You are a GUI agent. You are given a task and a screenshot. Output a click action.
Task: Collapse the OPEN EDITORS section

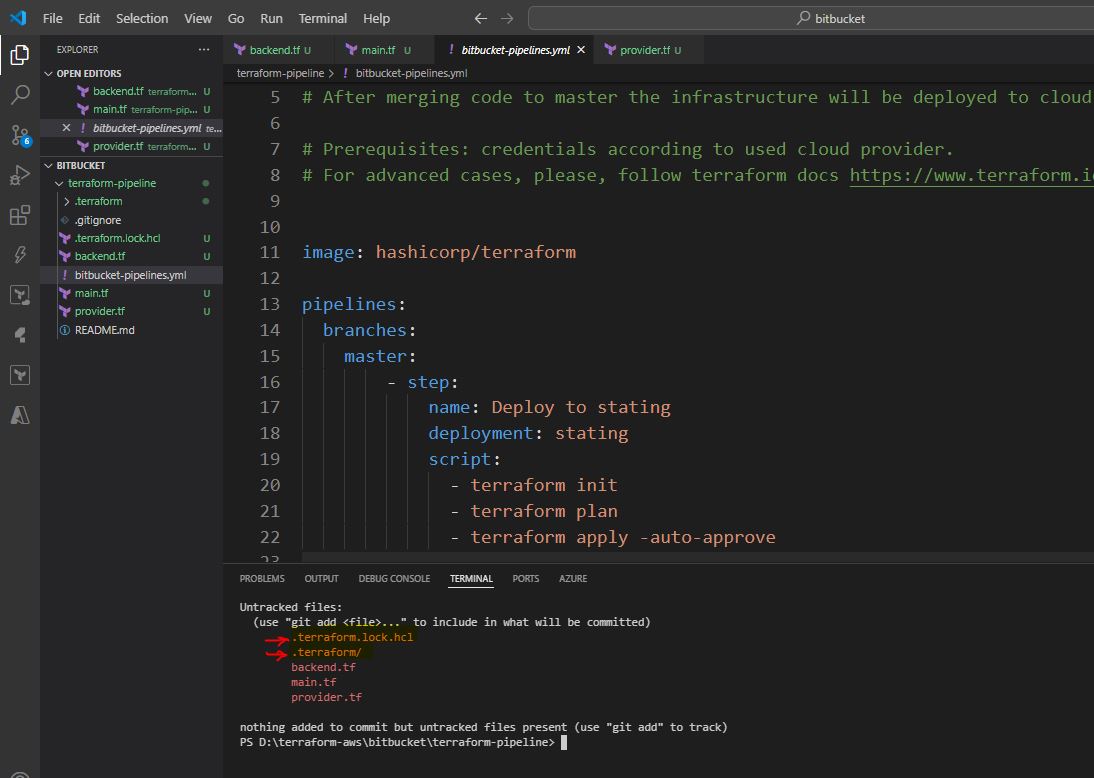(x=49, y=73)
